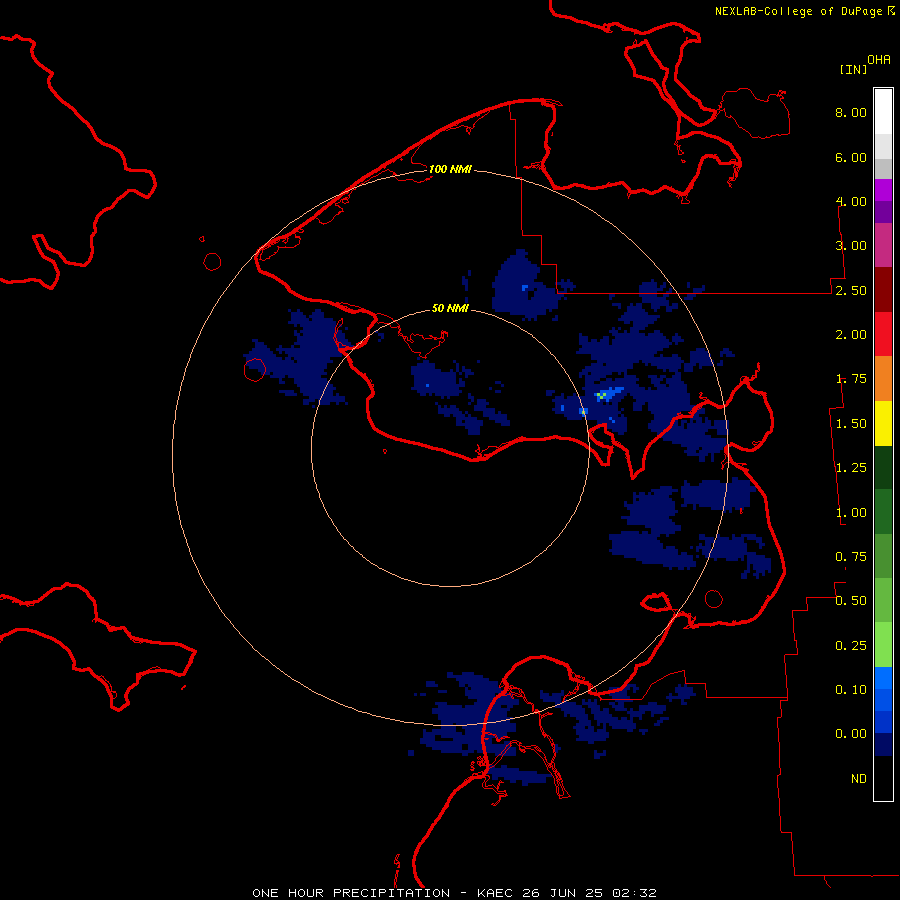Click the 50 NMI range ring label
Viewport: 900px width, 900px height.
(x=450, y=309)
